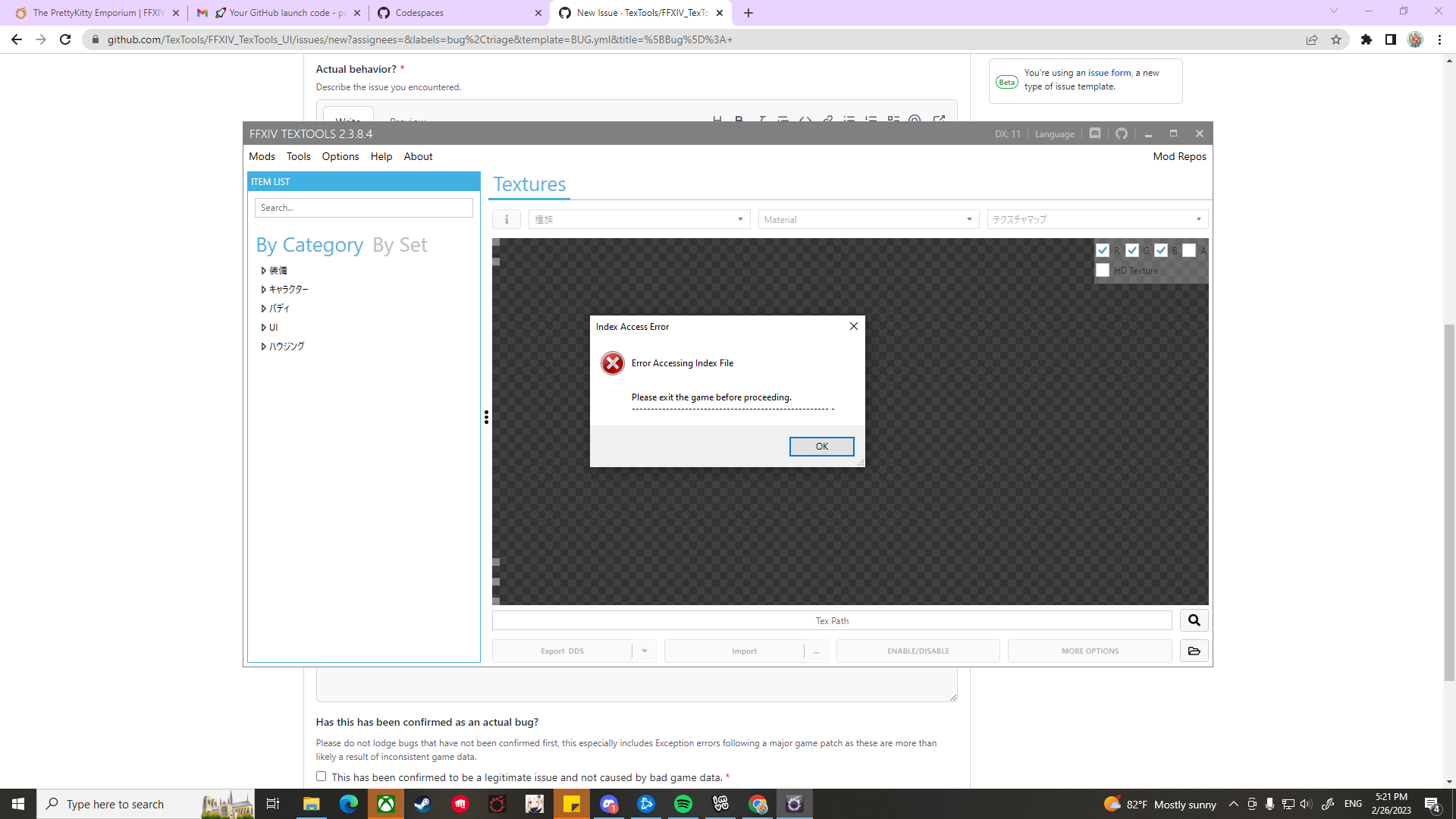1456x819 pixels.
Task: Click the ENABLE/DISABLE button
Action: click(x=918, y=651)
